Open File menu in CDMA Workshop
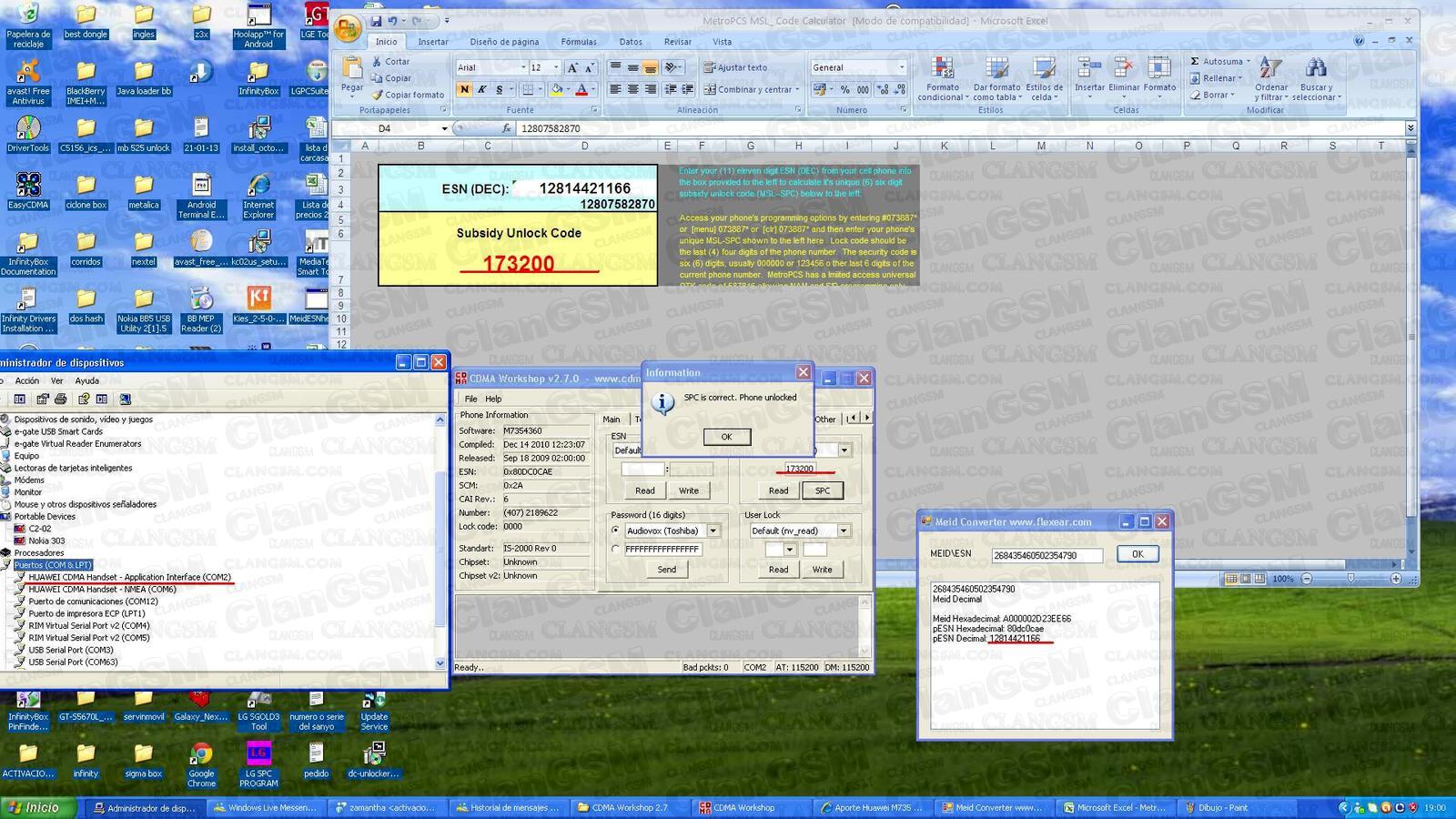Image resolution: width=1456 pixels, height=819 pixels. coord(470,399)
